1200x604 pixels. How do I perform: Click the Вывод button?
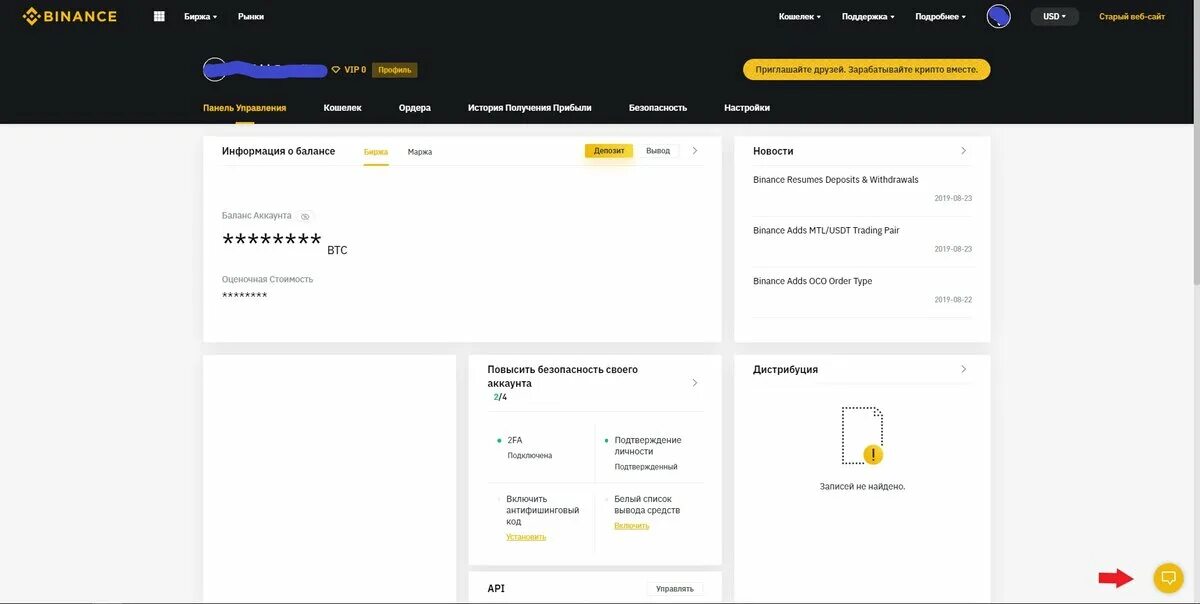(658, 151)
